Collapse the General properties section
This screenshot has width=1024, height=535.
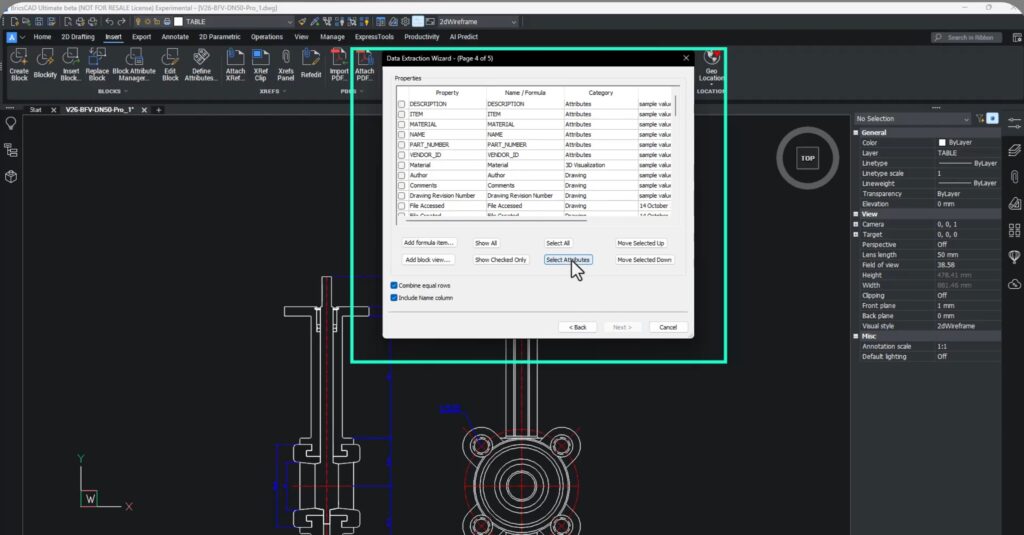[856, 133]
